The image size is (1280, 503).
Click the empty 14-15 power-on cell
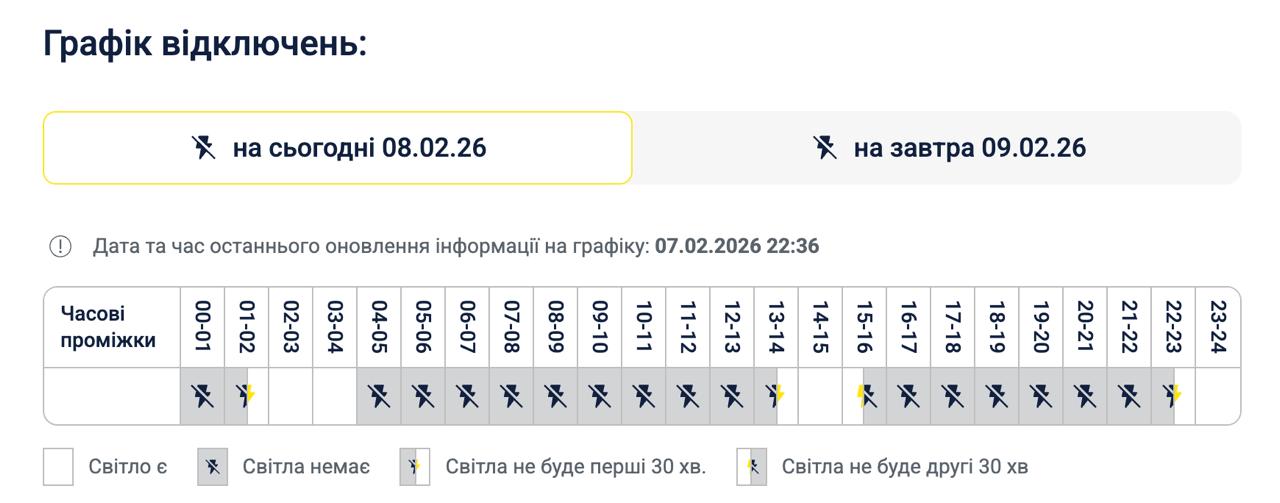820,396
